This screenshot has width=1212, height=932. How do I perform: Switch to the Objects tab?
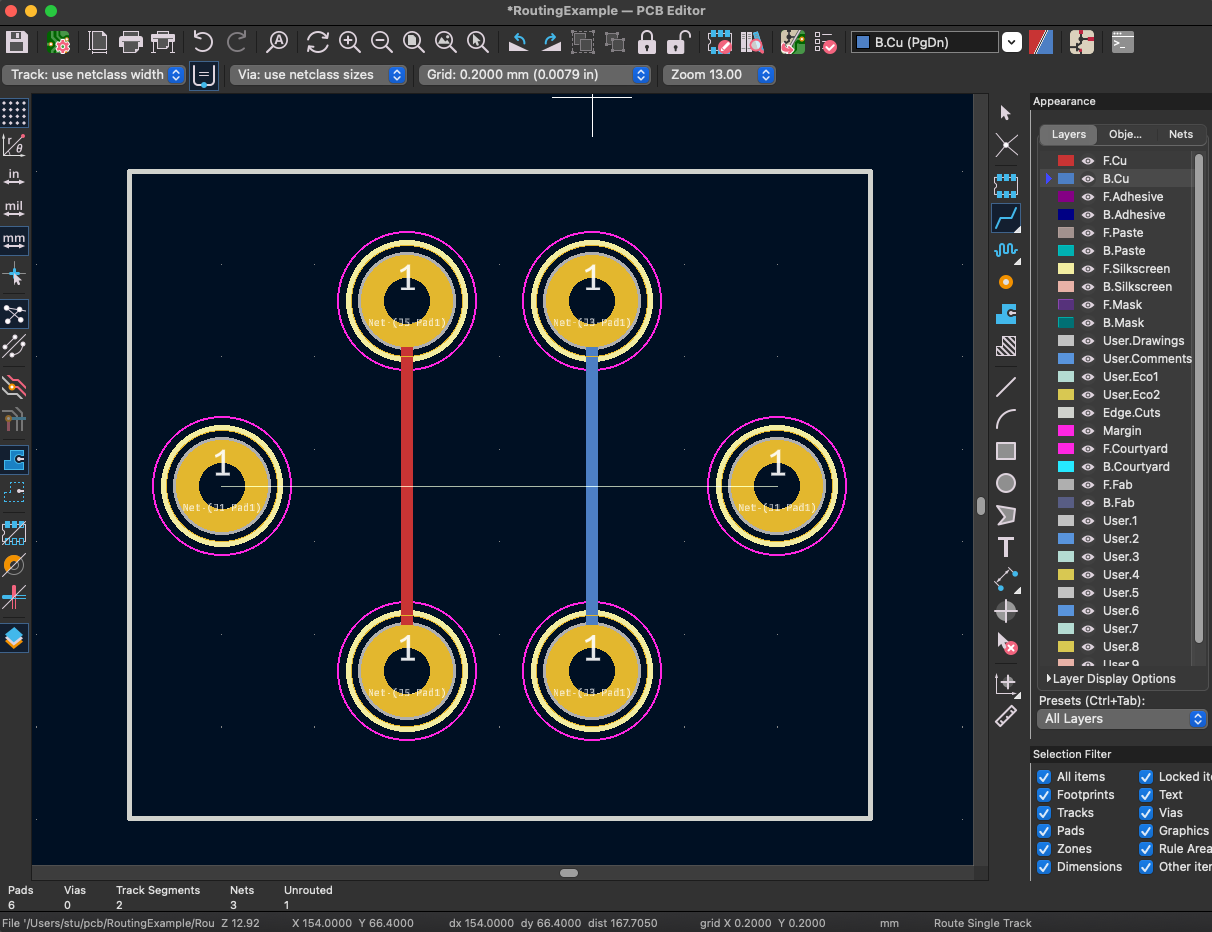[1126, 134]
